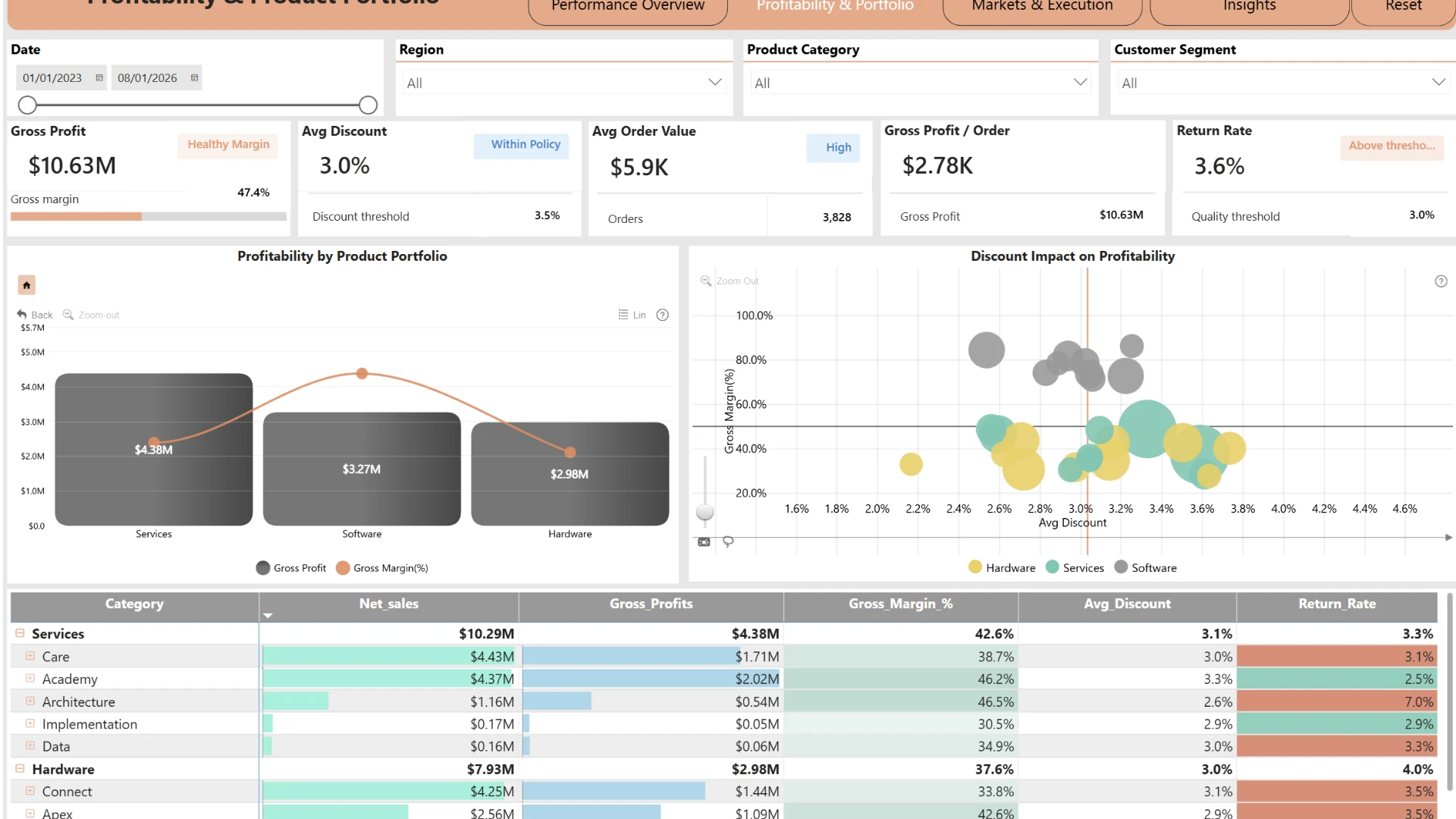Click the right handle of the date slider
This screenshot has width=1456, height=819.
368,105
